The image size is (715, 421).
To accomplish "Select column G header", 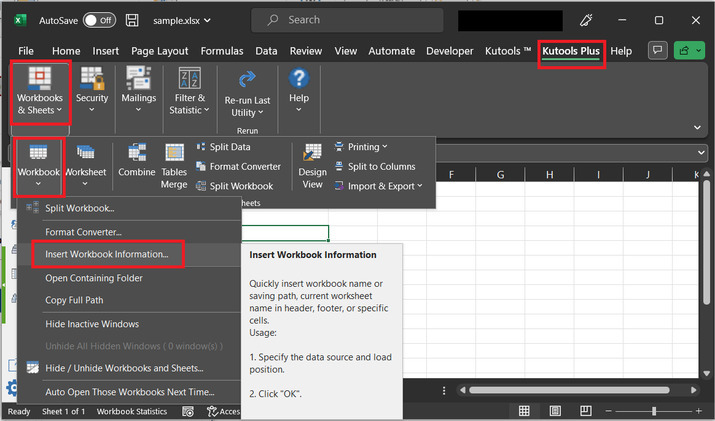I will click(x=500, y=174).
